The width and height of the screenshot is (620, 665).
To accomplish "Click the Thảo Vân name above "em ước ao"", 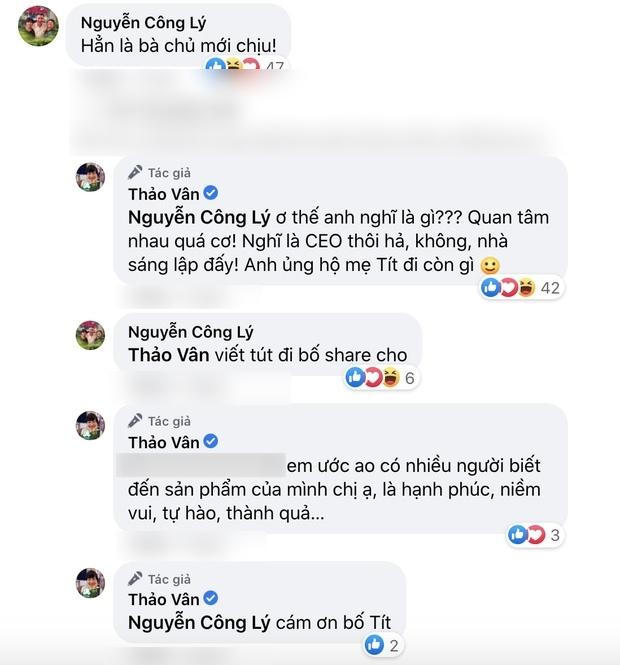I will pyautogui.click(x=164, y=442).
